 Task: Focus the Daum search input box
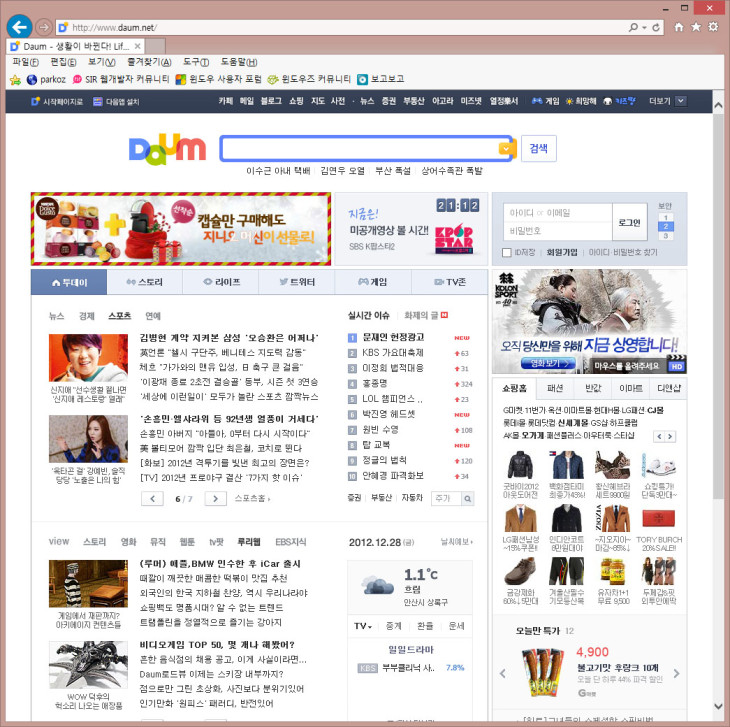coord(360,148)
